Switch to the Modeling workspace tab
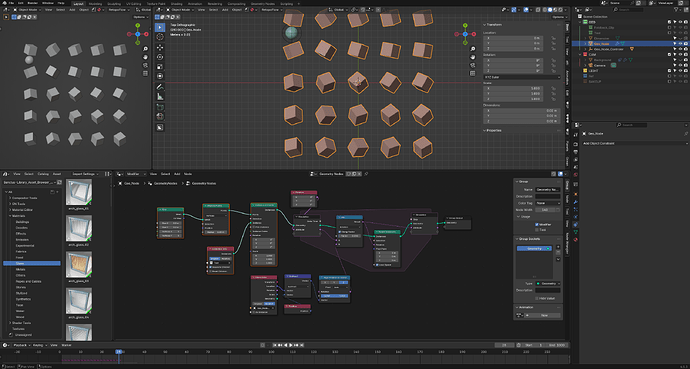 [95, 3]
